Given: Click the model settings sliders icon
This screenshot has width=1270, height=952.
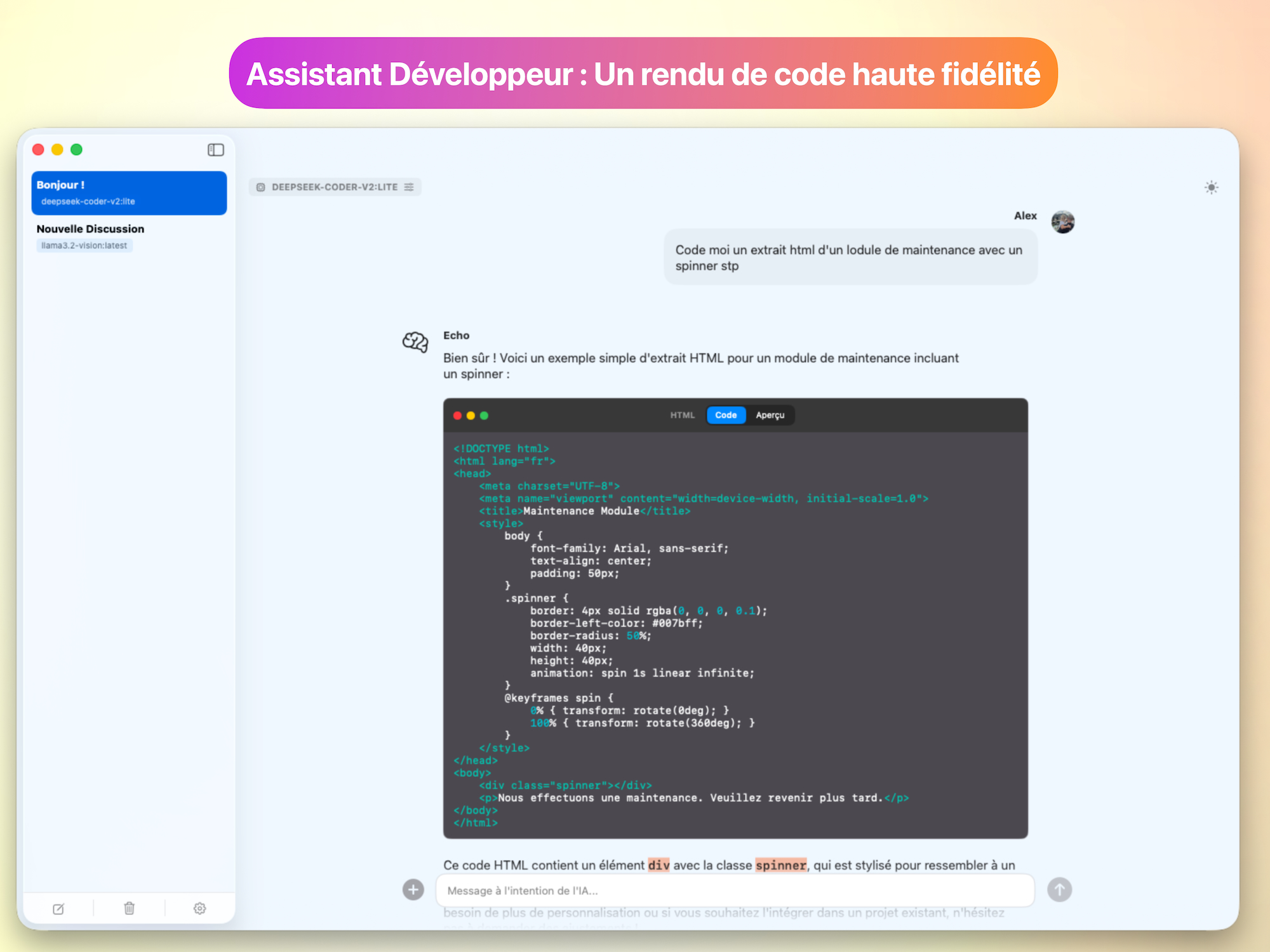Looking at the screenshot, I should coord(409,187).
